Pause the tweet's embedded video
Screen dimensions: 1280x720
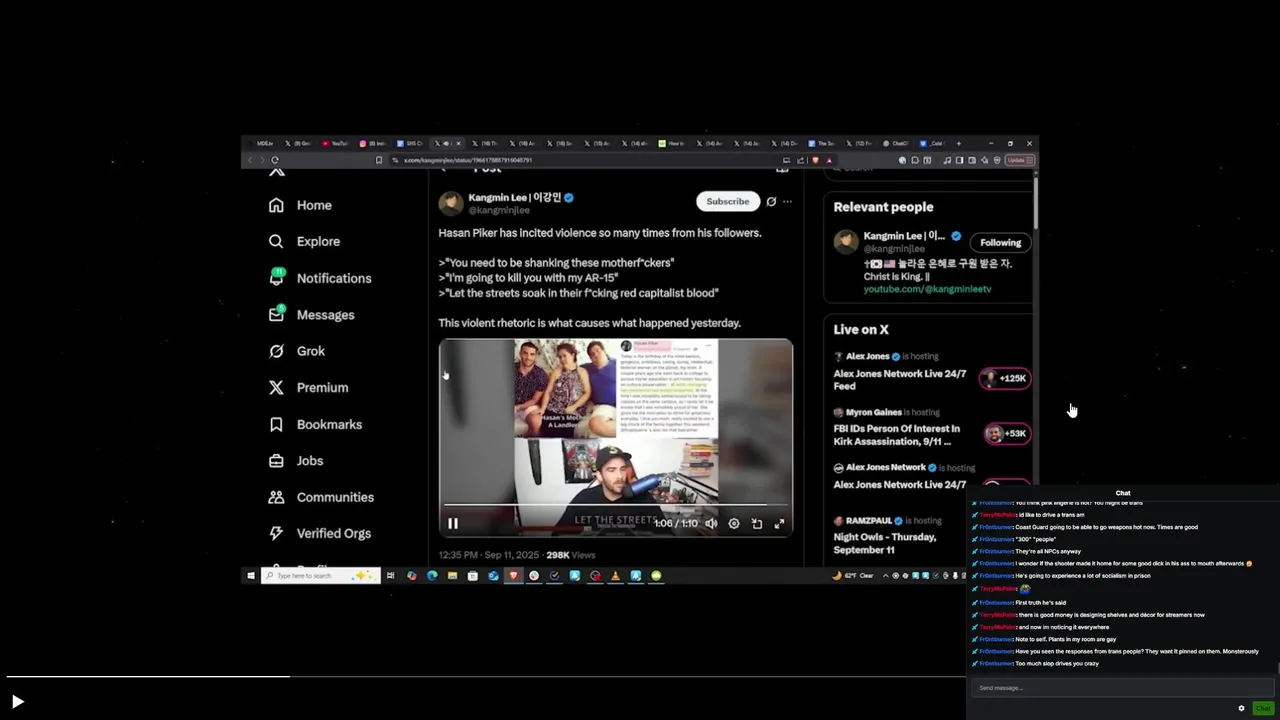tap(453, 523)
